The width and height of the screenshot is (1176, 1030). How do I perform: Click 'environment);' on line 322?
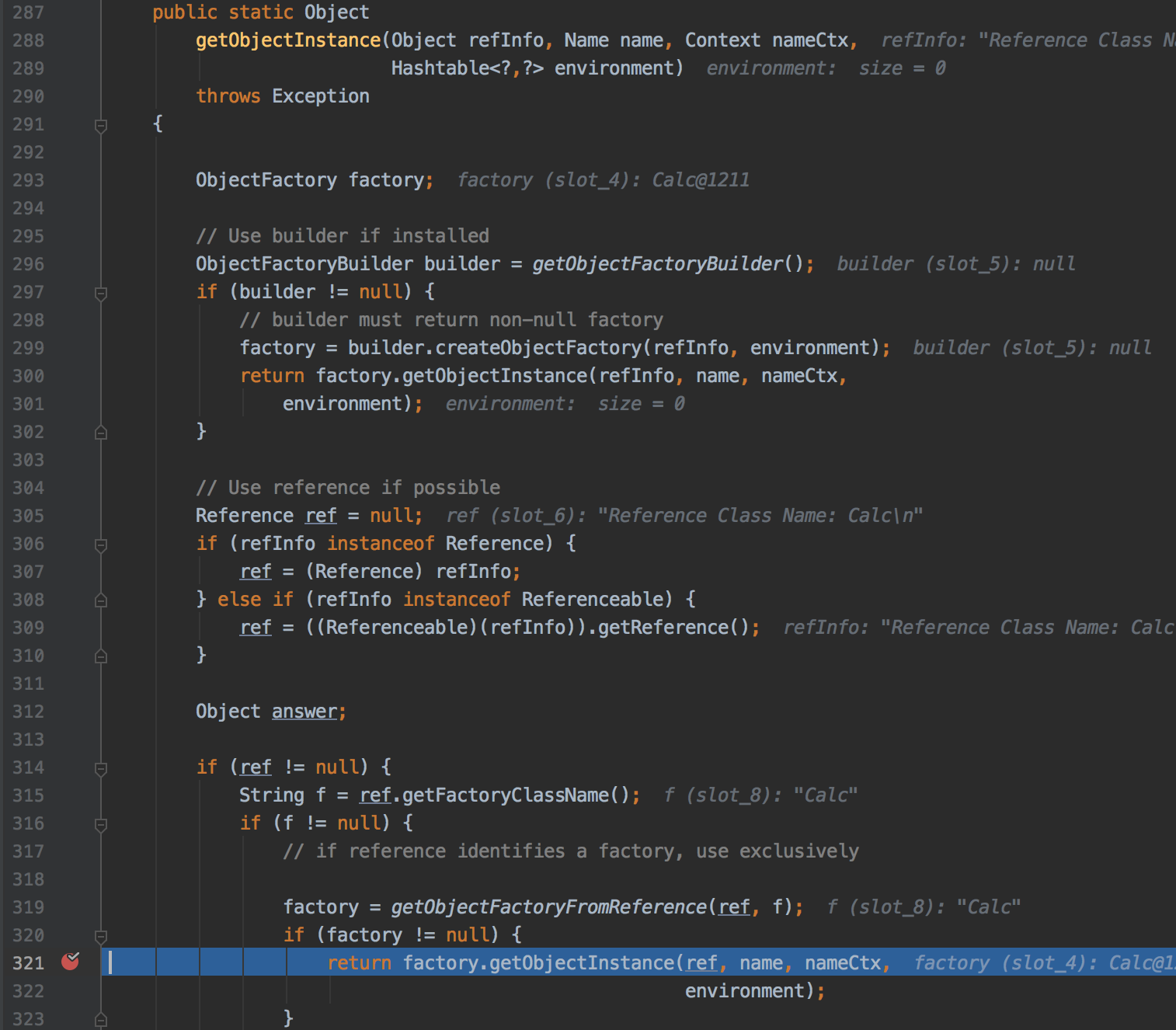tap(755, 991)
